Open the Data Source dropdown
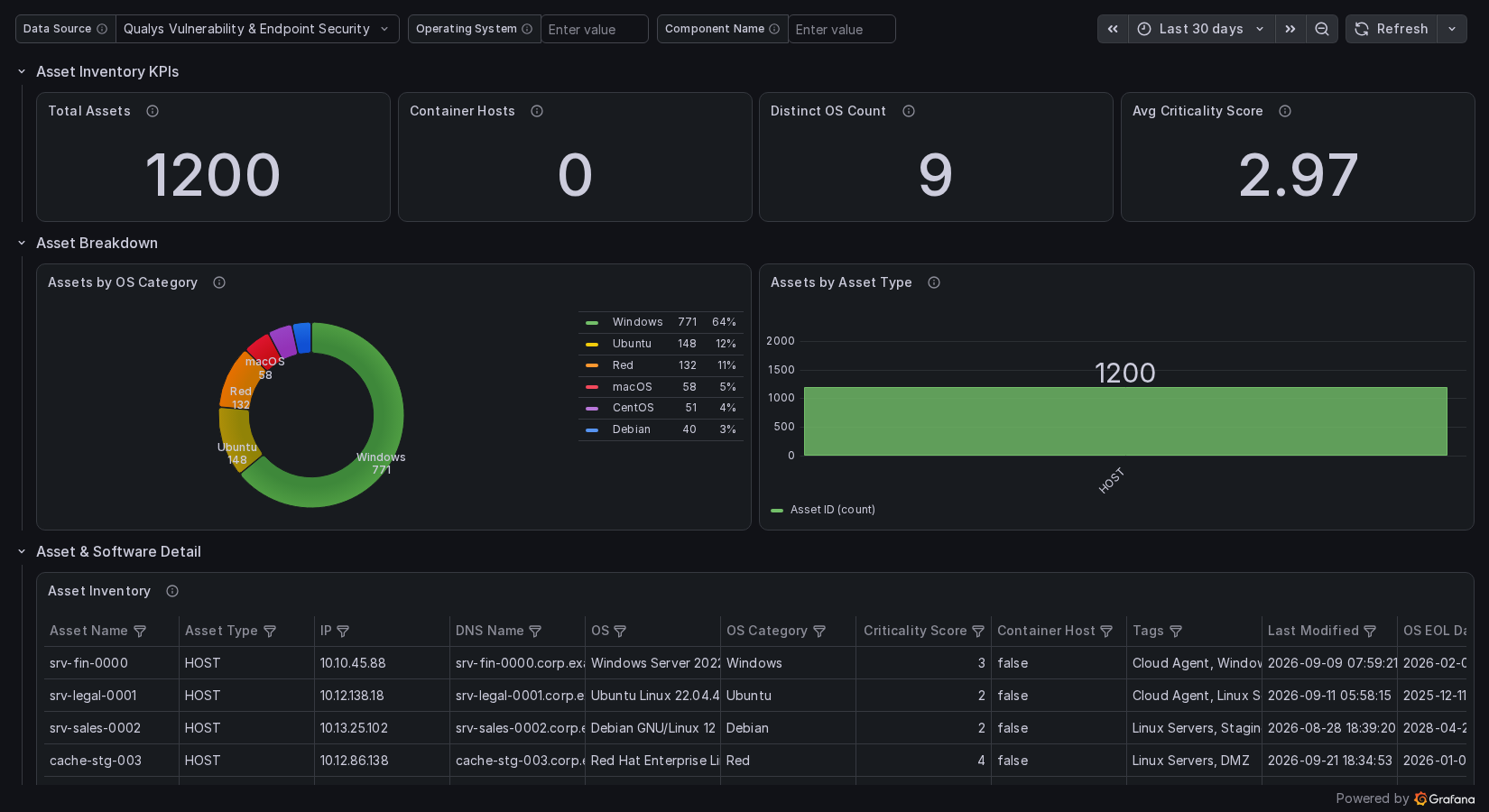 coord(257,29)
